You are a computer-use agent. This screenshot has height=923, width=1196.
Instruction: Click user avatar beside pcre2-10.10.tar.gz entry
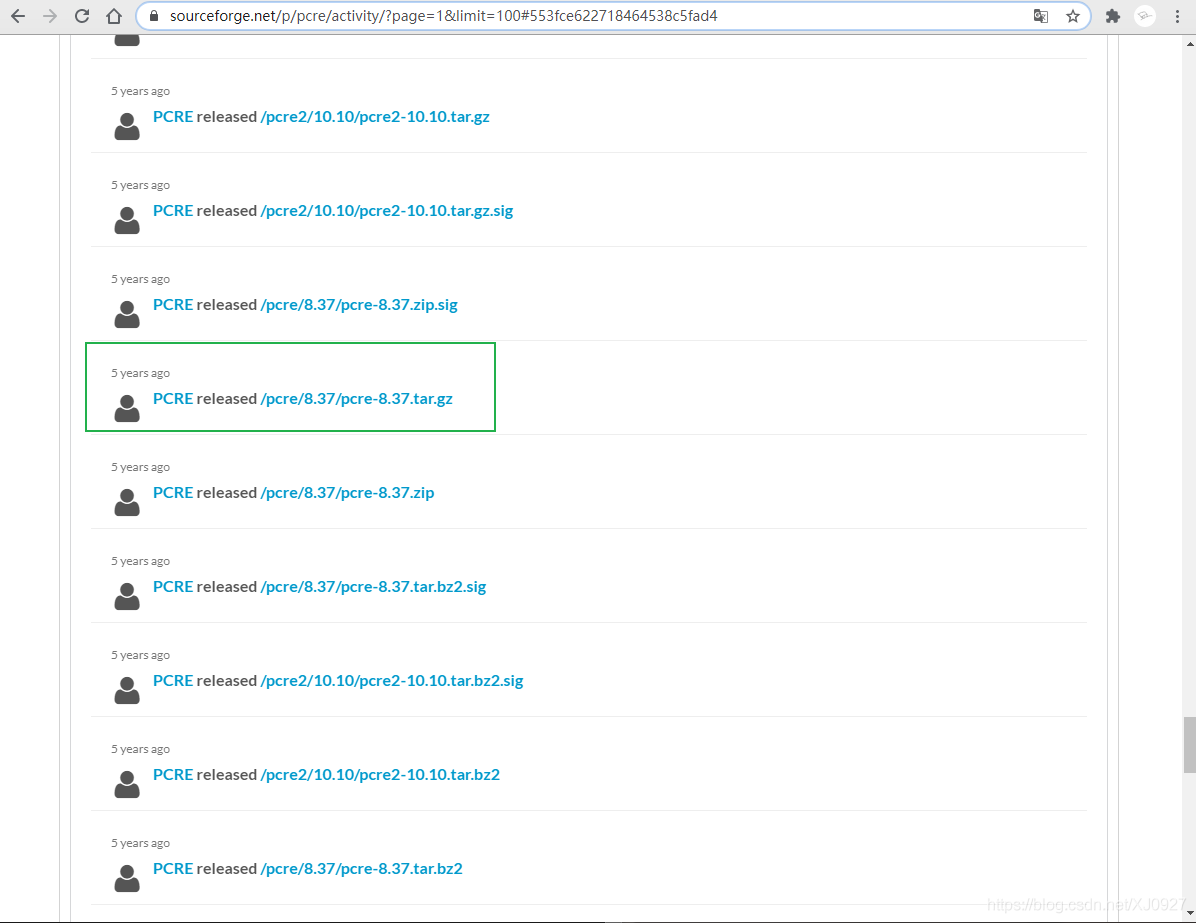click(x=127, y=126)
